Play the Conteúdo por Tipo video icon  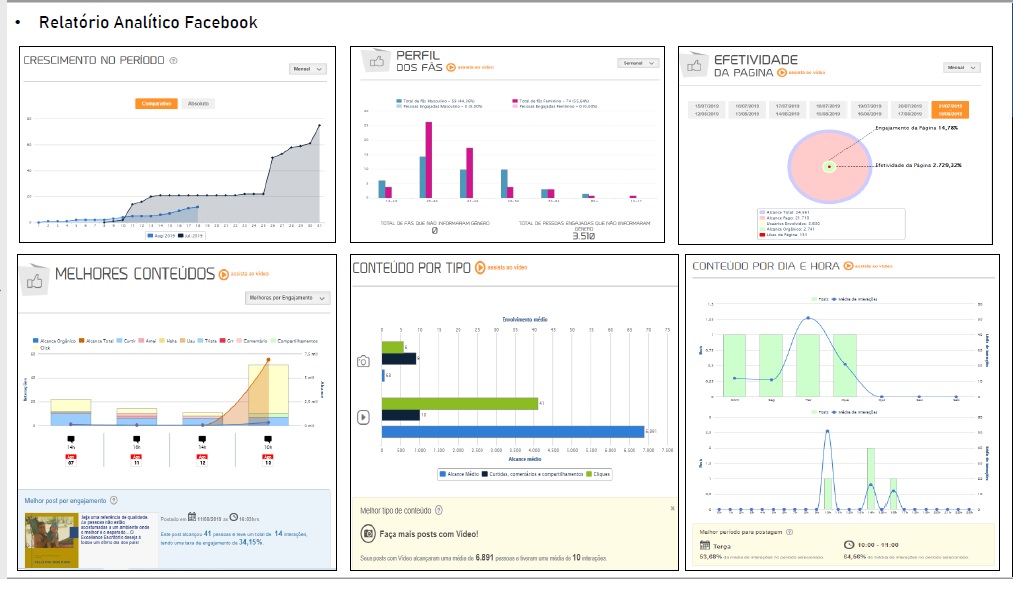(480, 267)
